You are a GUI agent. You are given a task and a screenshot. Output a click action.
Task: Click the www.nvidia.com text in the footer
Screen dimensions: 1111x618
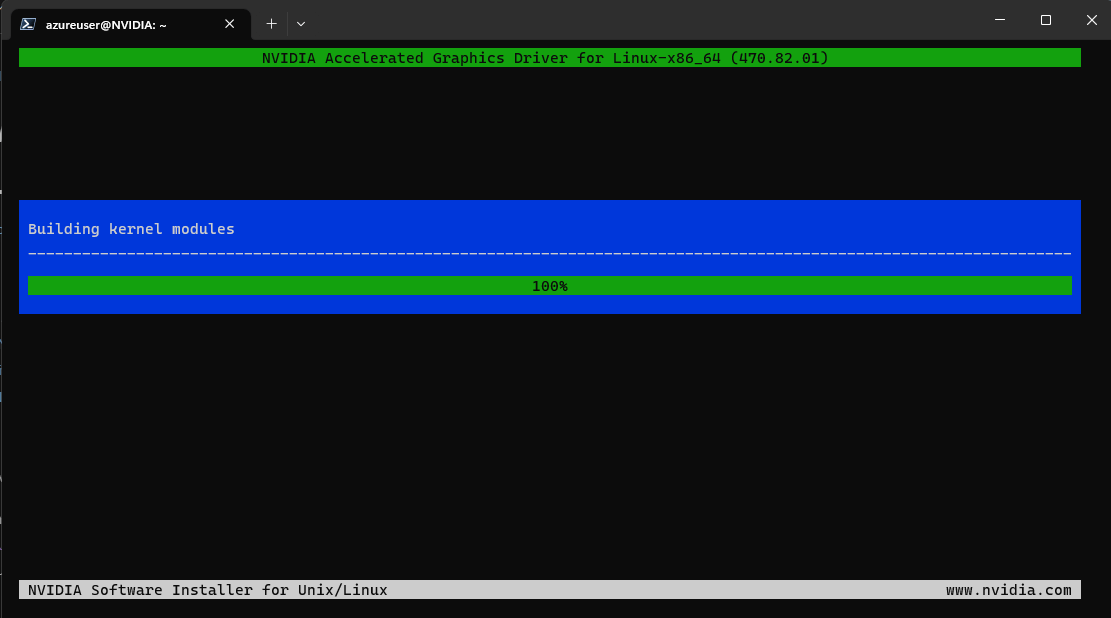[x=1008, y=590]
